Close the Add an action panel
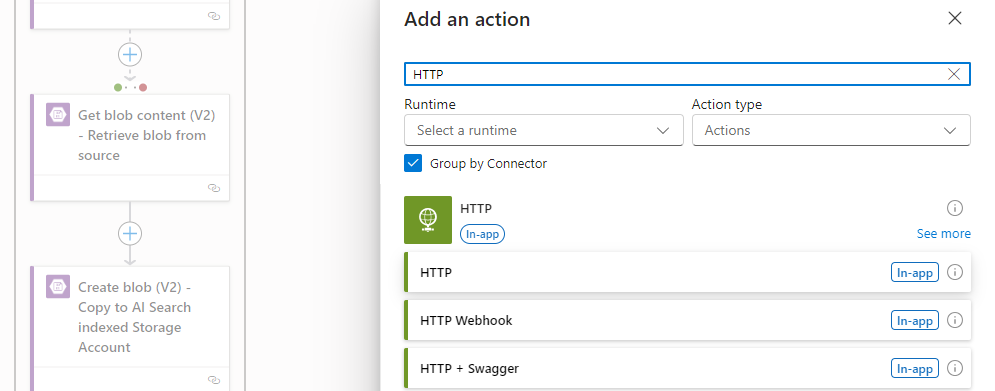Viewport: 995px width, 391px height. pos(954,18)
